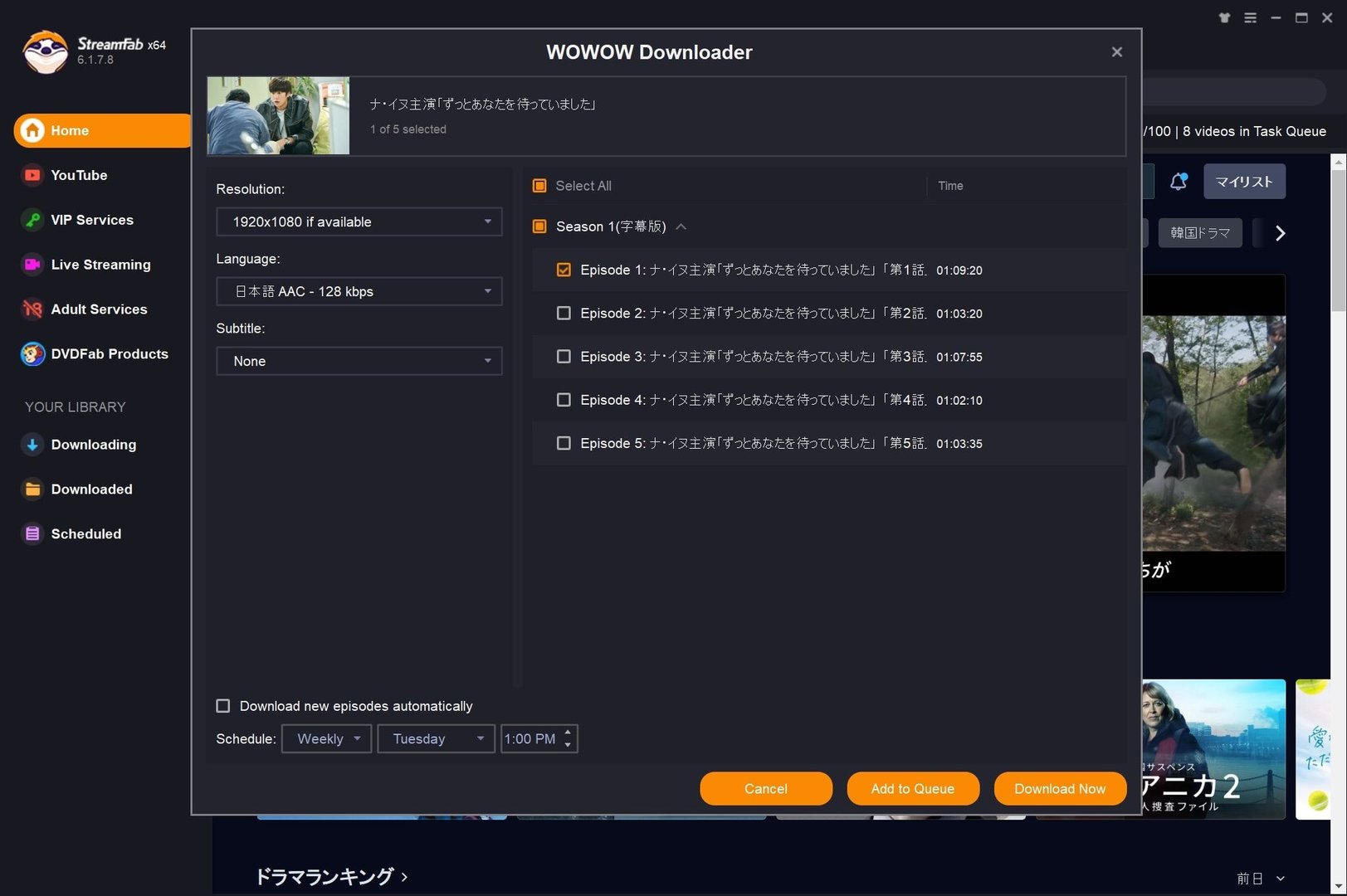Toggle the Select All checkbox
This screenshot has width=1347, height=896.
pos(539,186)
